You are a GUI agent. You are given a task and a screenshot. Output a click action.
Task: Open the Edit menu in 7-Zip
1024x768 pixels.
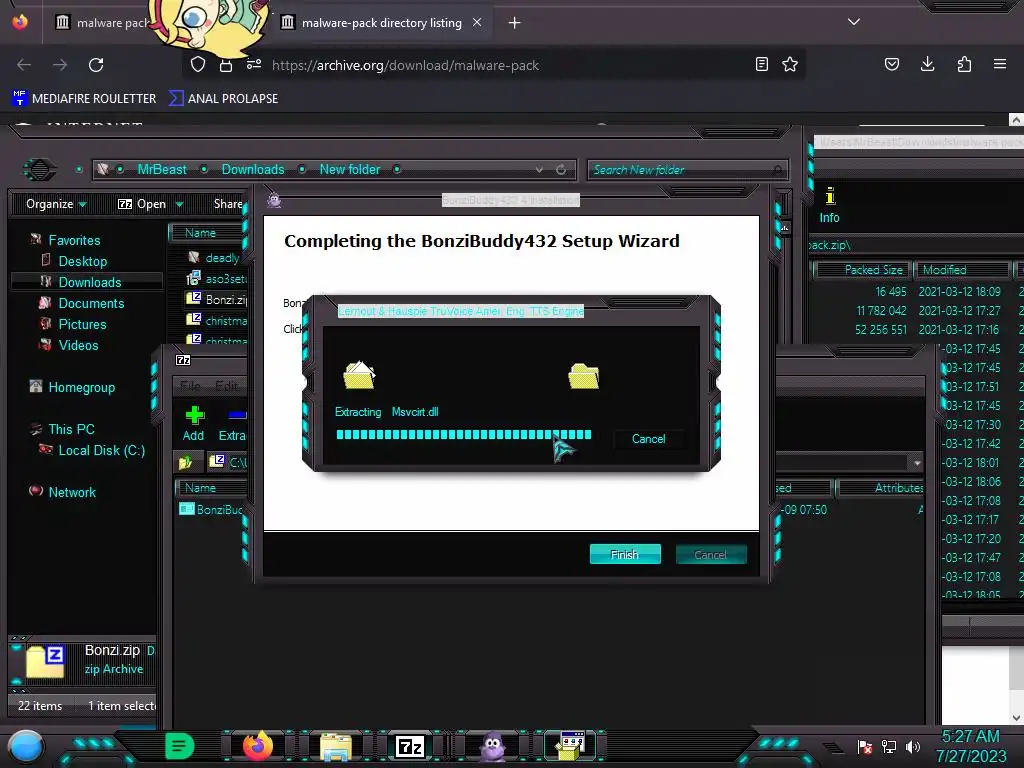(x=226, y=386)
